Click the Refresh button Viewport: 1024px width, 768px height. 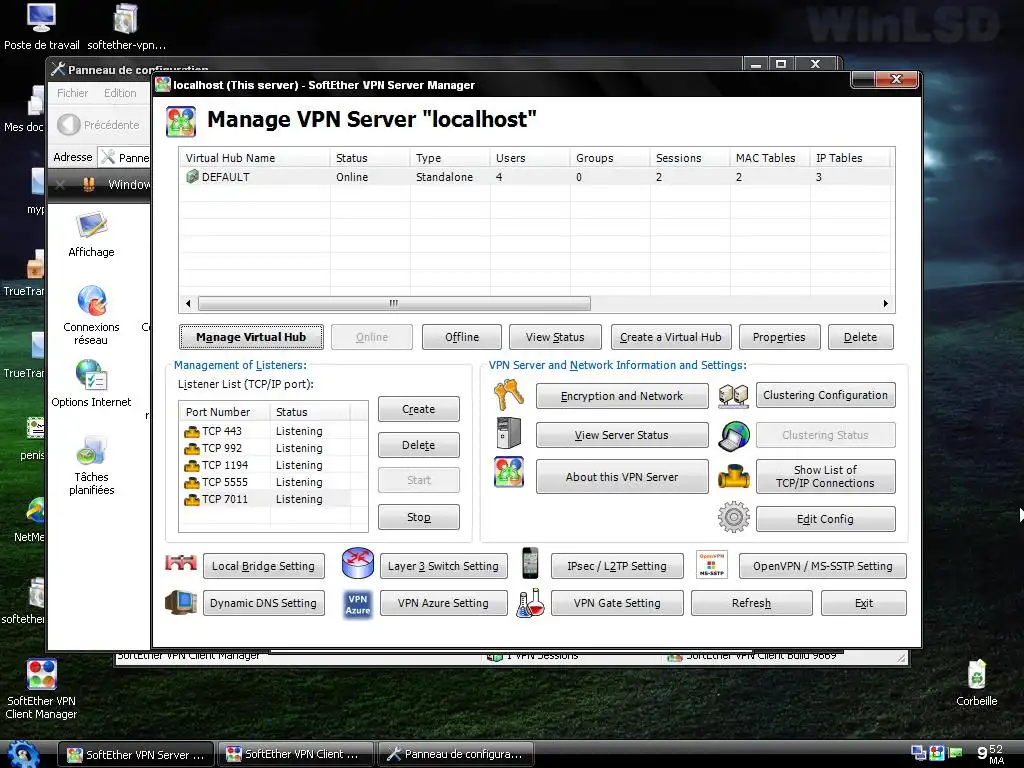click(x=752, y=603)
